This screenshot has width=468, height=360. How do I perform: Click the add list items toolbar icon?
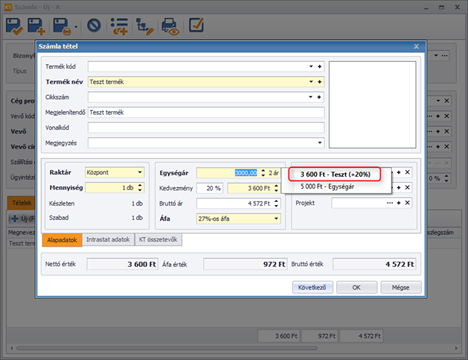119,26
